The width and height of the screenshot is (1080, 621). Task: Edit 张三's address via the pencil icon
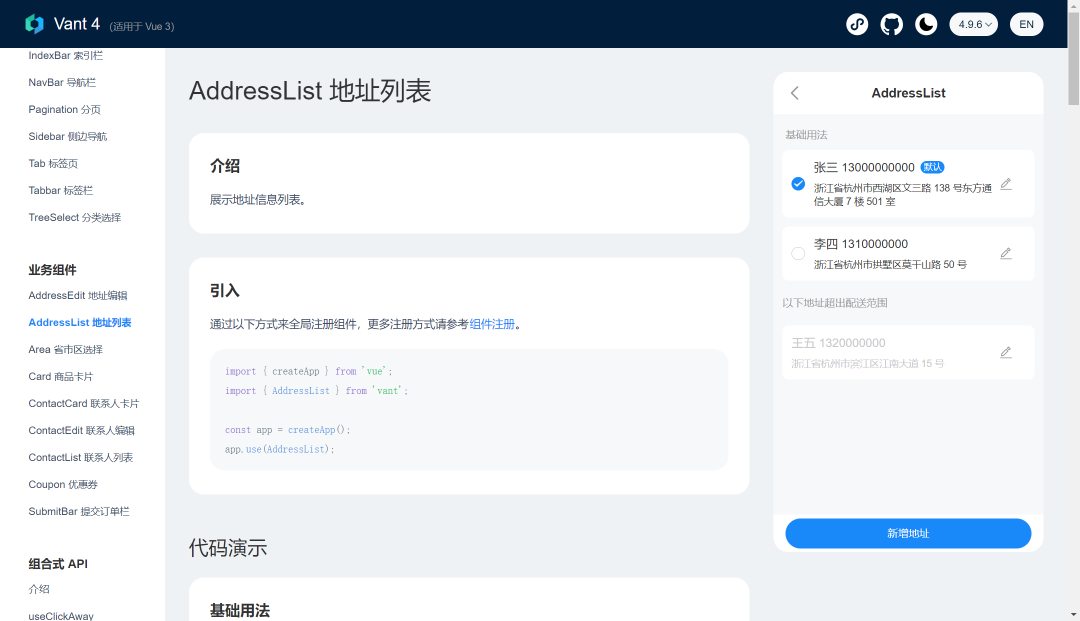pyautogui.click(x=1006, y=185)
